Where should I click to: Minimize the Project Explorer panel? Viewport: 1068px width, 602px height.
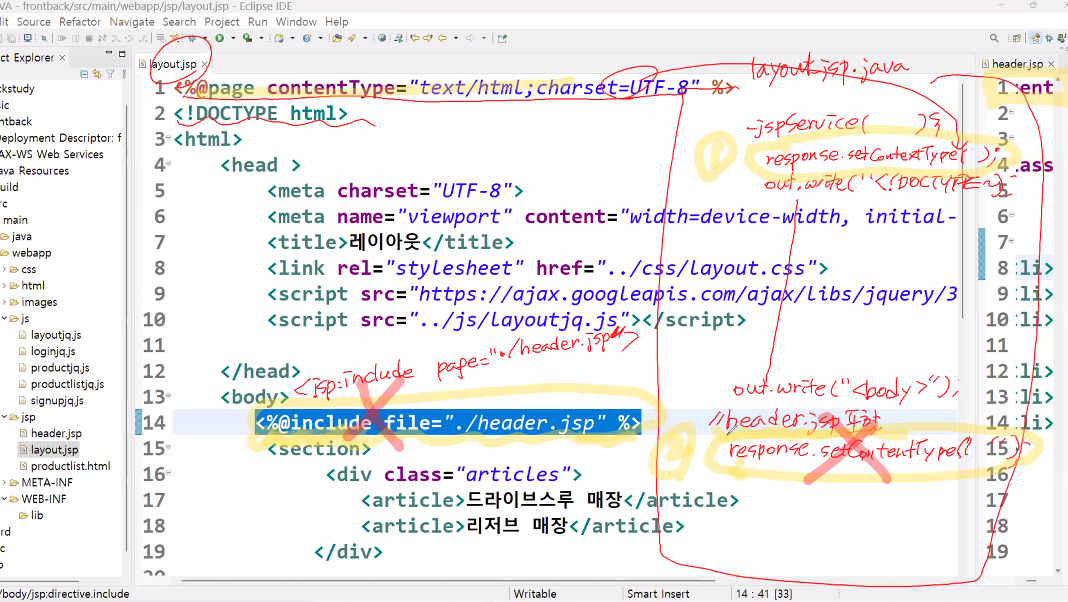tap(108, 53)
